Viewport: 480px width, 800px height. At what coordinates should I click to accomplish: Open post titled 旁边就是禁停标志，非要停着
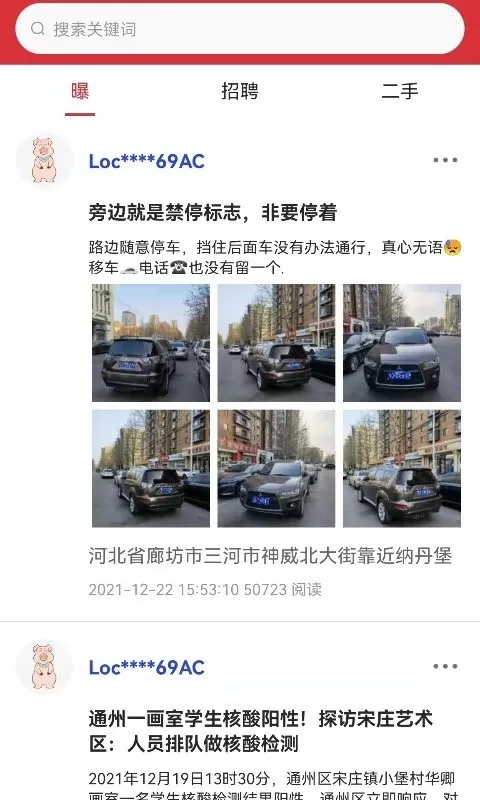212,212
